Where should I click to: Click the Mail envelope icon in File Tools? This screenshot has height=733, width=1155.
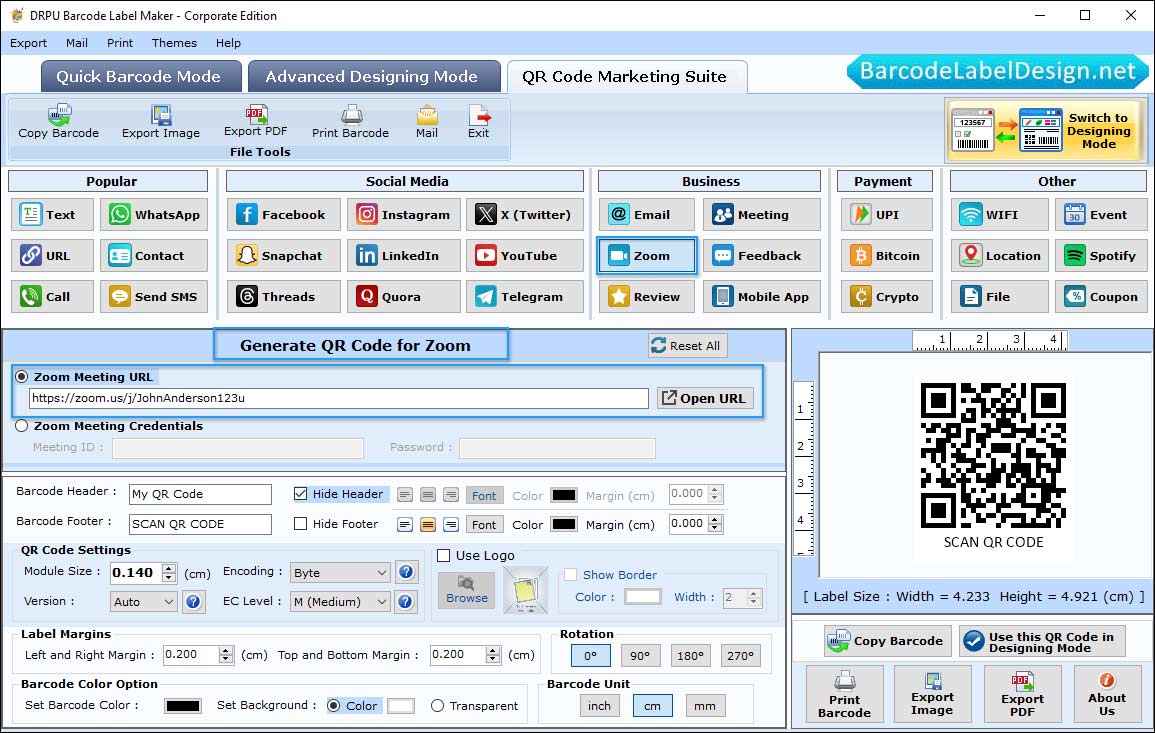click(427, 115)
